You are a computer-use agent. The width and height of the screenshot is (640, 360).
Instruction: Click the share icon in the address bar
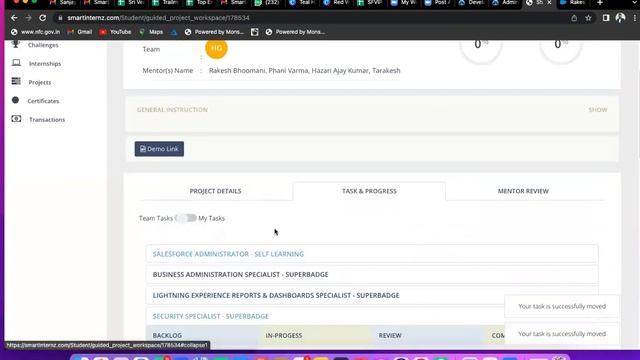click(x=574, y=18)
